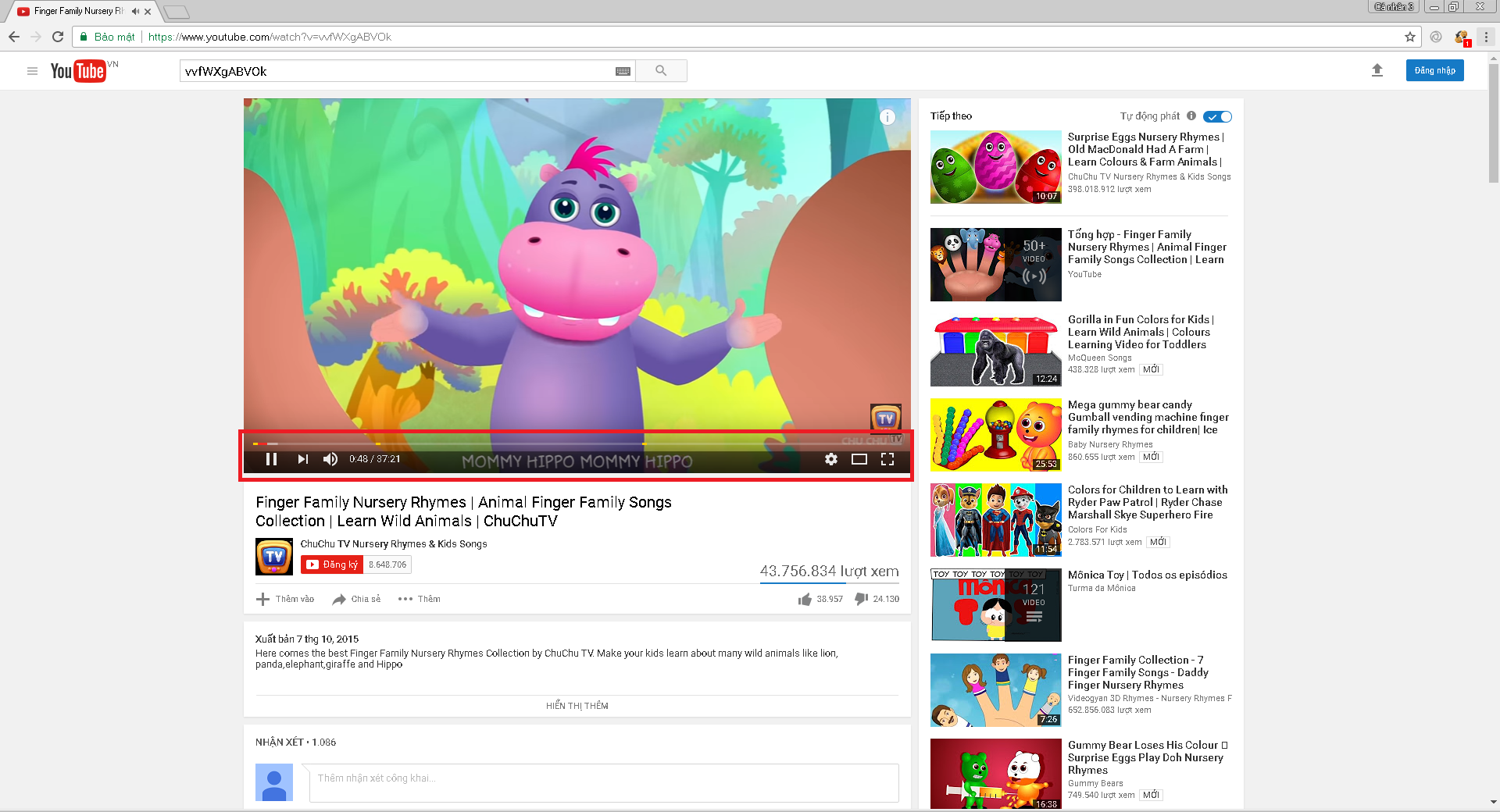The image size is (1500, 812).
Task: Click the 43.756.834 lượt xem view count
Action: (830, 572)
